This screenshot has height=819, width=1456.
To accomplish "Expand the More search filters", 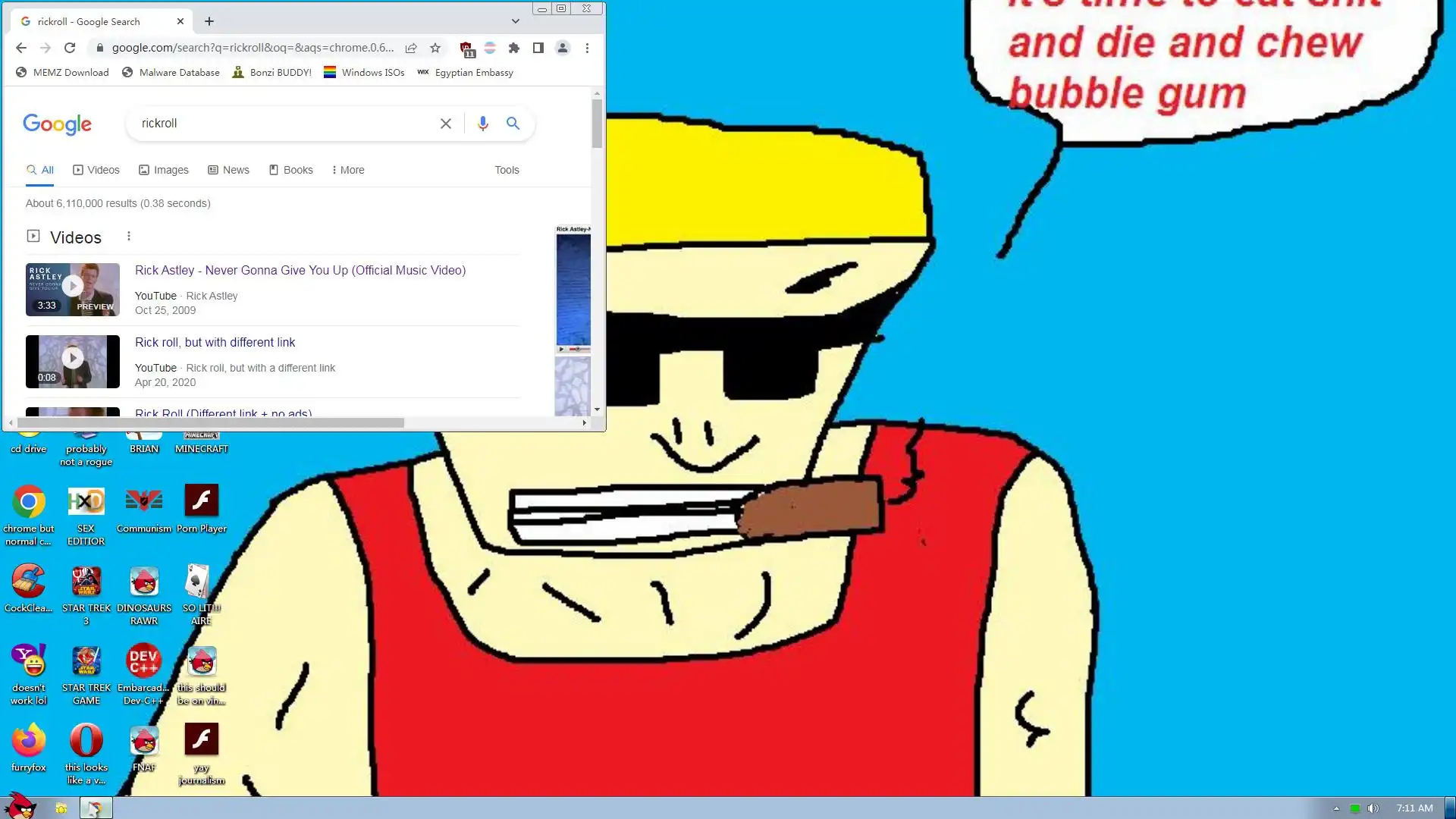I will 348,170.
